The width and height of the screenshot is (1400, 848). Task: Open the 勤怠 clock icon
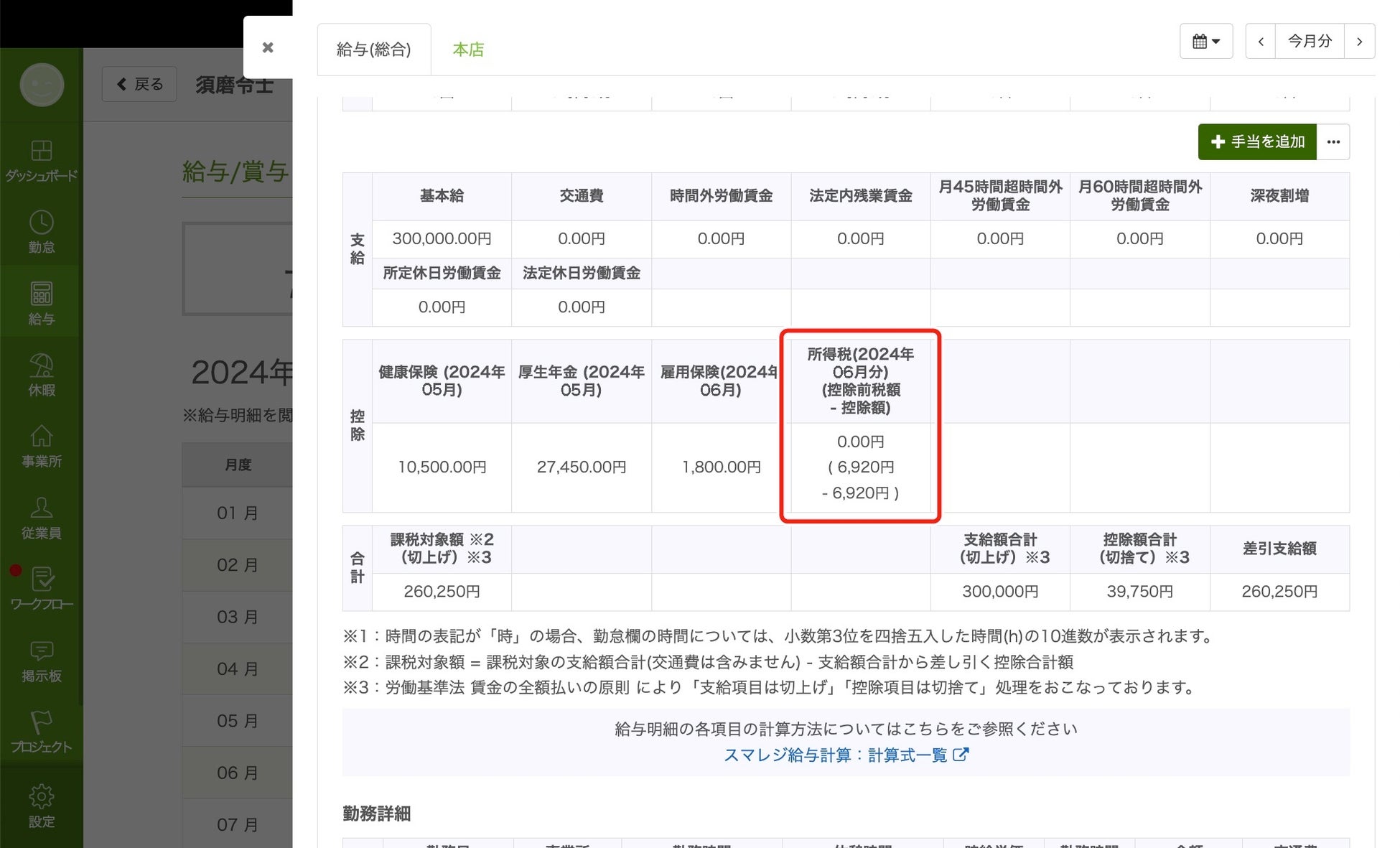tap(41, 223)
